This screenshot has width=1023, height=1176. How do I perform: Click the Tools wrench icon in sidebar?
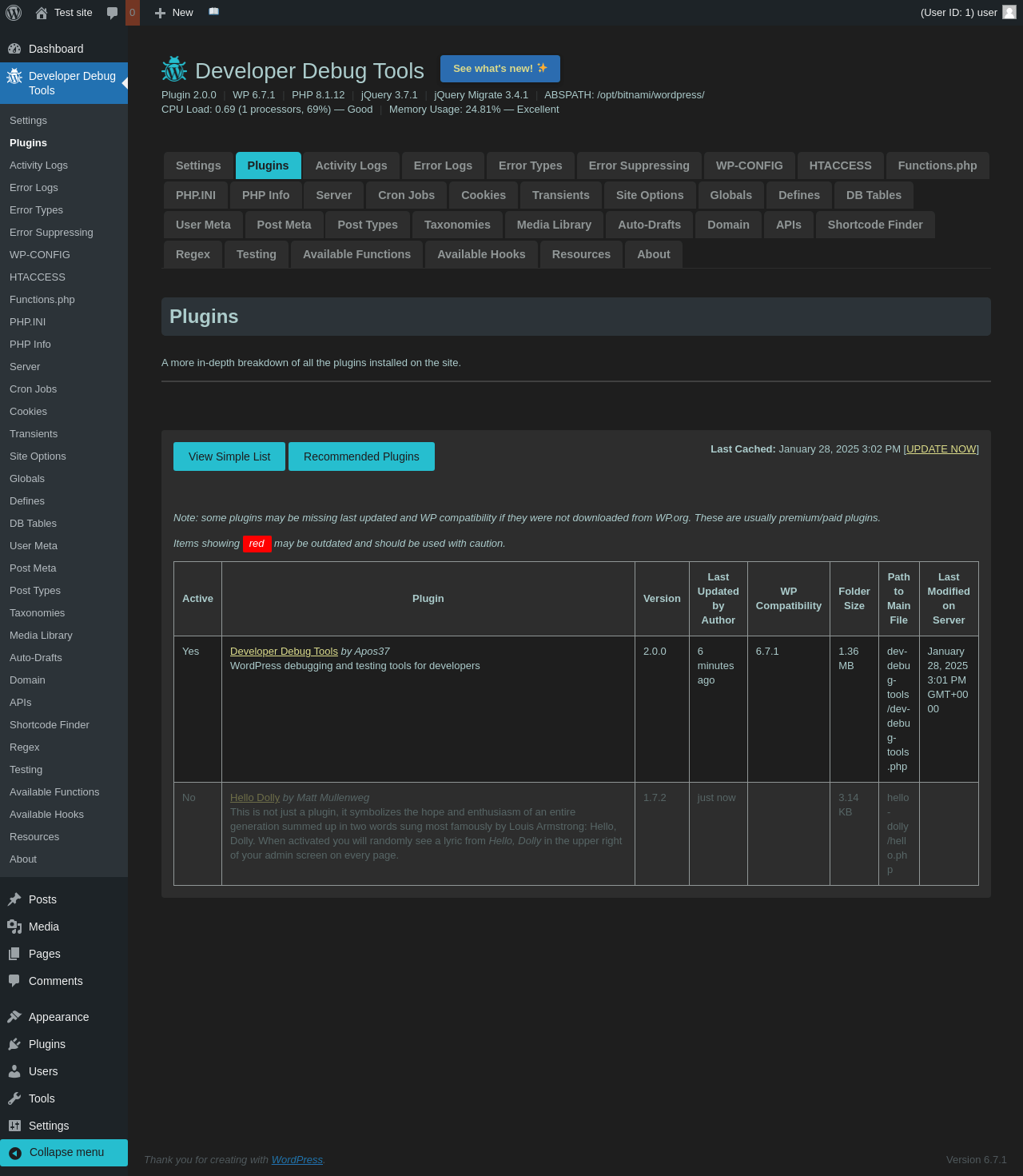point(14,1098)
